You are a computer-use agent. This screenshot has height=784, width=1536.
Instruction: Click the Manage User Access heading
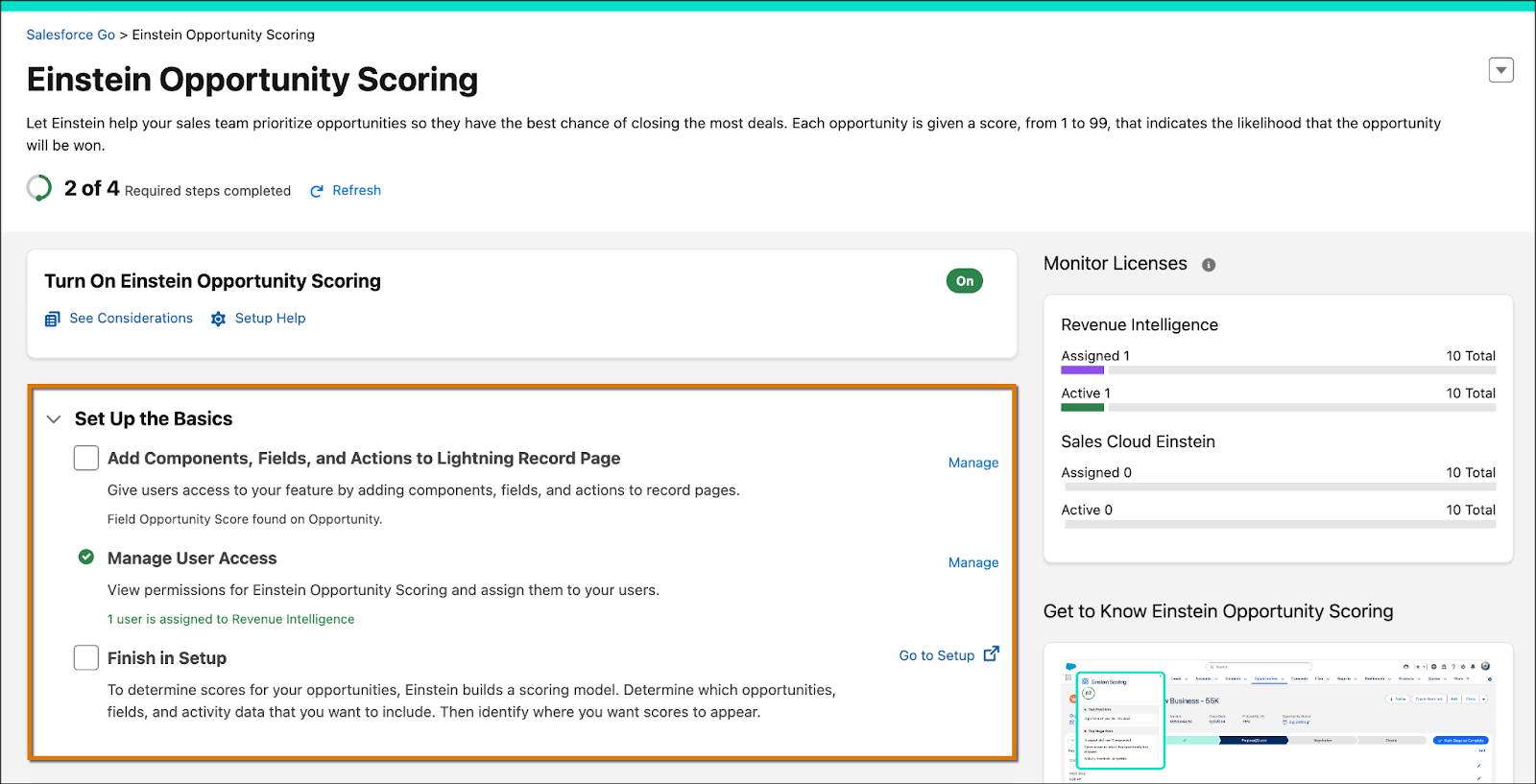(192, 558)
